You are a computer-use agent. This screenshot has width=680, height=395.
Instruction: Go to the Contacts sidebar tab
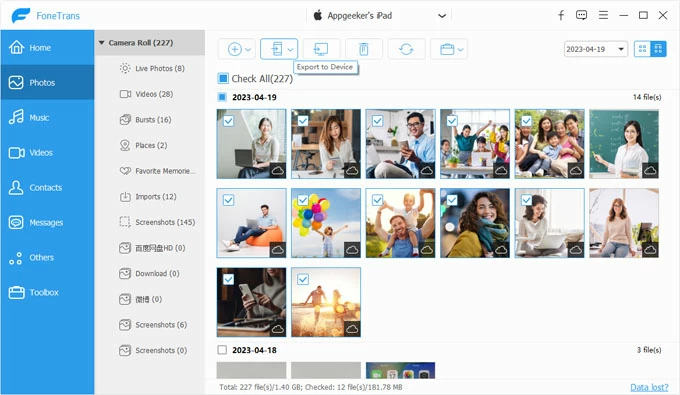pyautogui.click(x=48, y=187)
